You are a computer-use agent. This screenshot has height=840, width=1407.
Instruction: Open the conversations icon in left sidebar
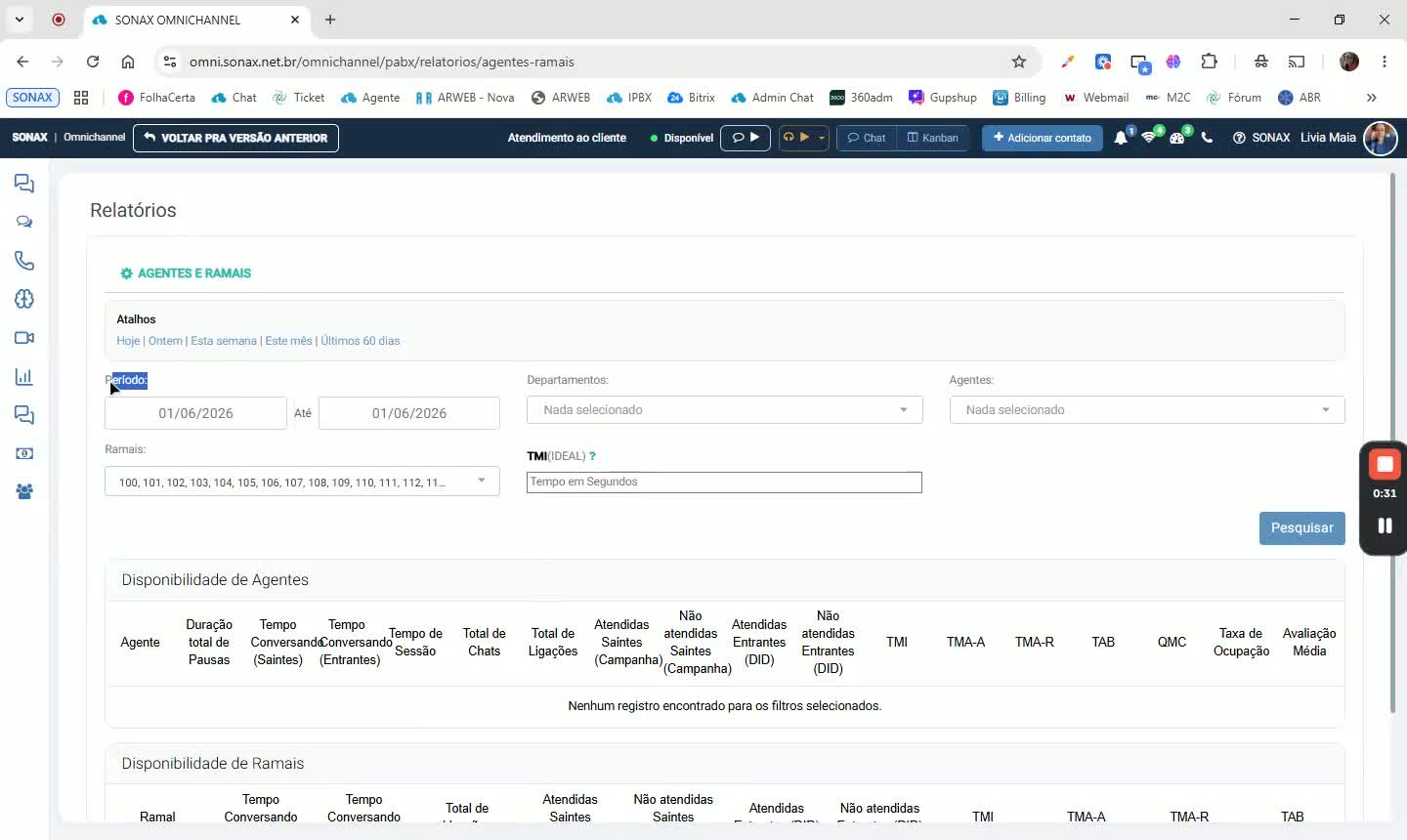click(x=24, y=184)
